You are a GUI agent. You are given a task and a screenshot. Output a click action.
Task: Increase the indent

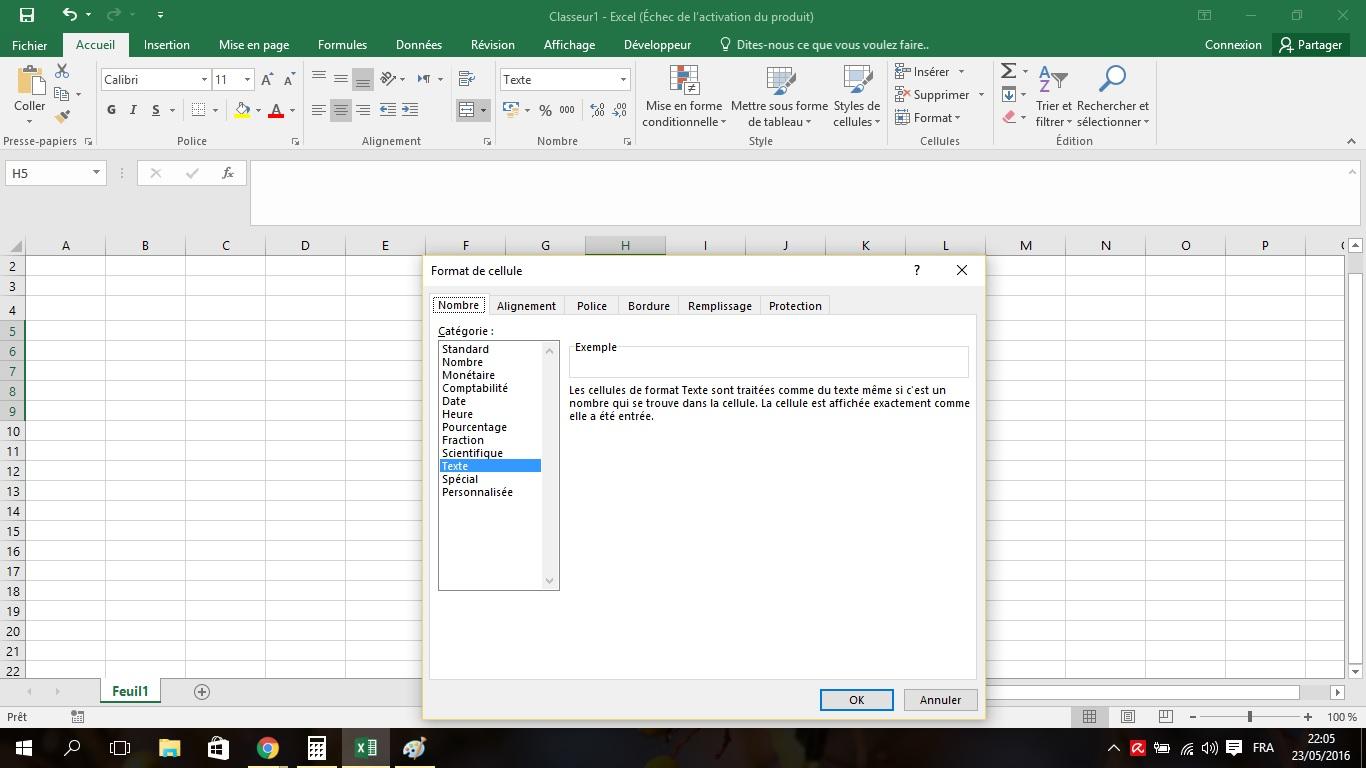pos(410,110)
